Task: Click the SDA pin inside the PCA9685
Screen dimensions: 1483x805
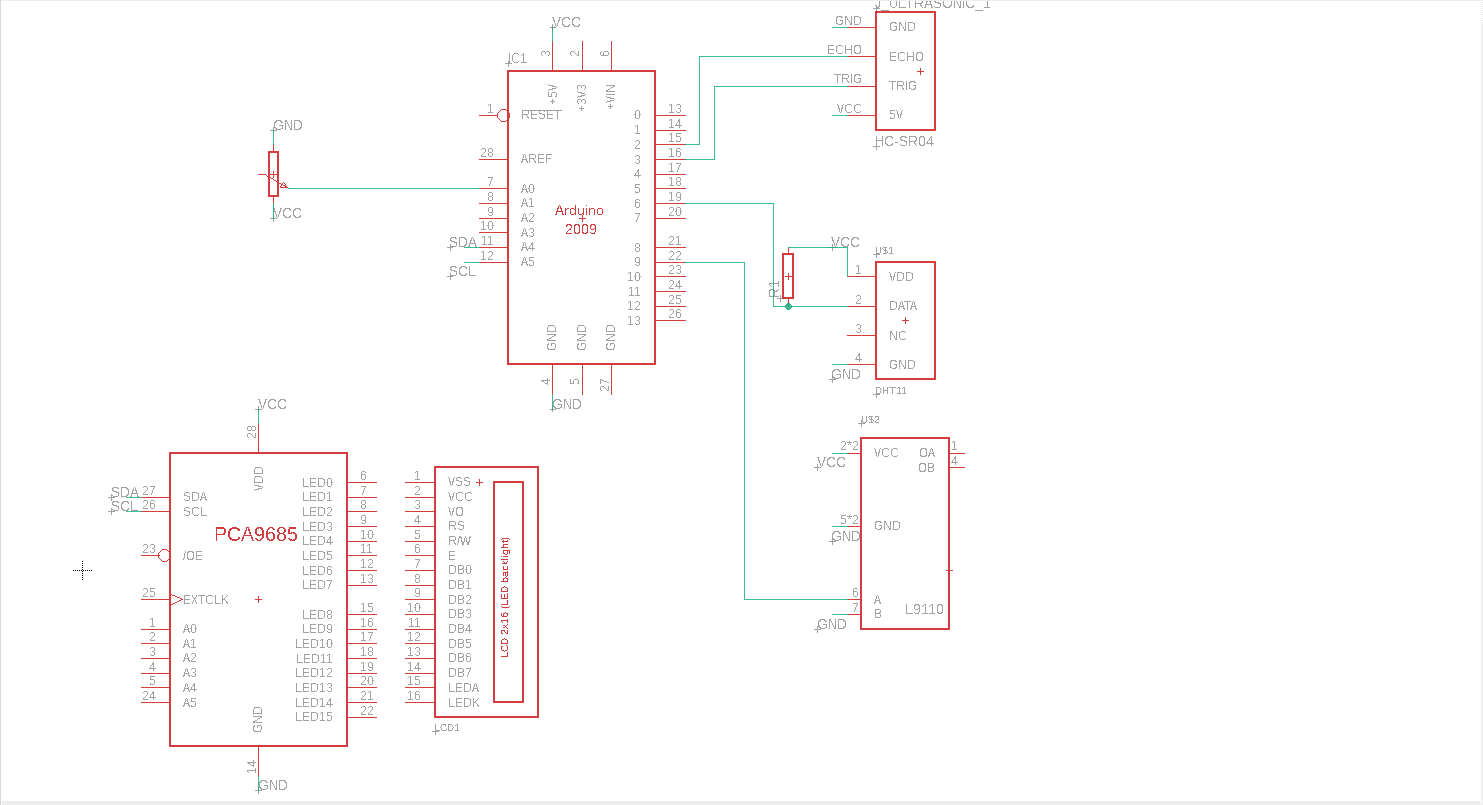Action: [195, 497]
